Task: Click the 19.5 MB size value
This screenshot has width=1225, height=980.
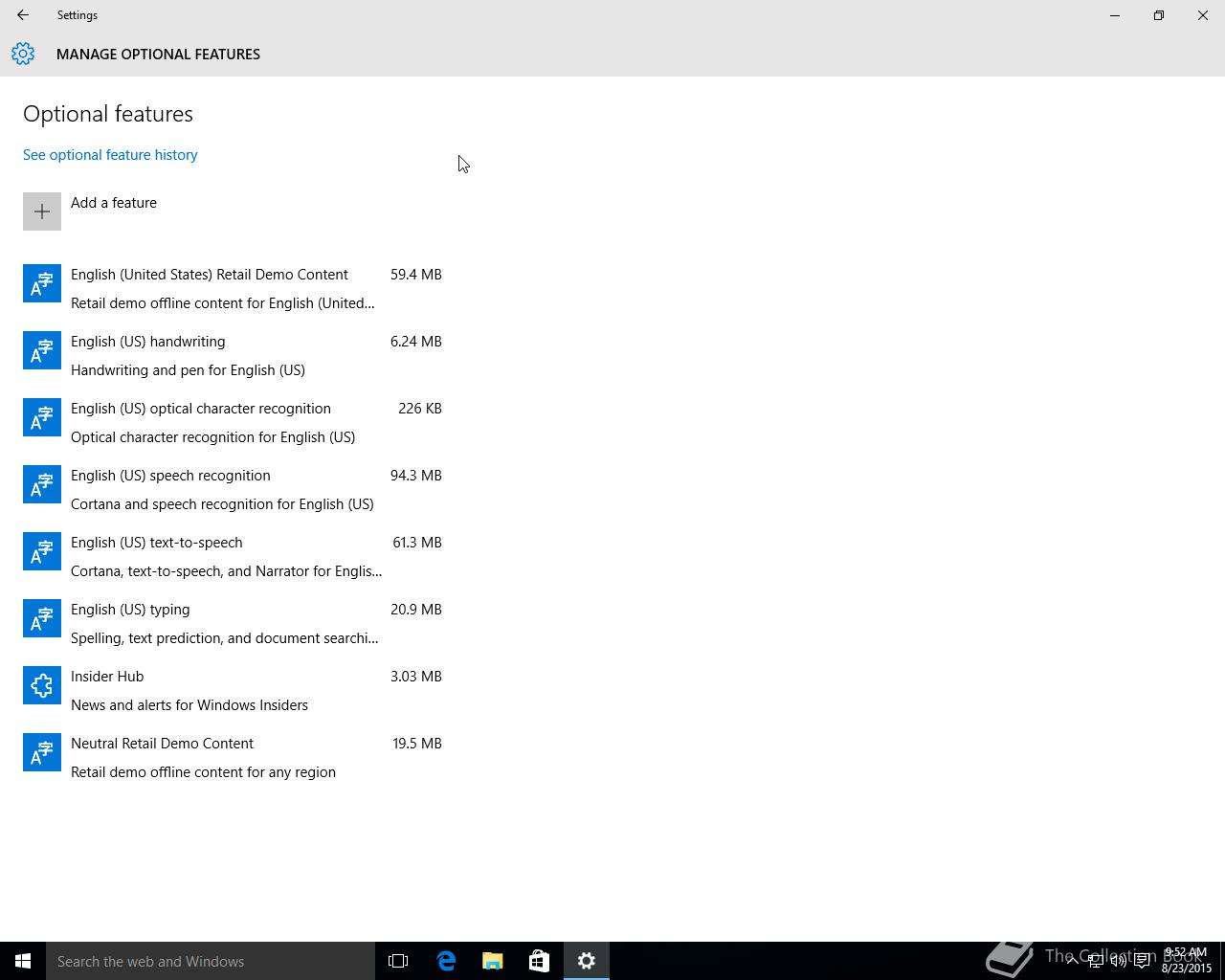Action: coord(417,744)
